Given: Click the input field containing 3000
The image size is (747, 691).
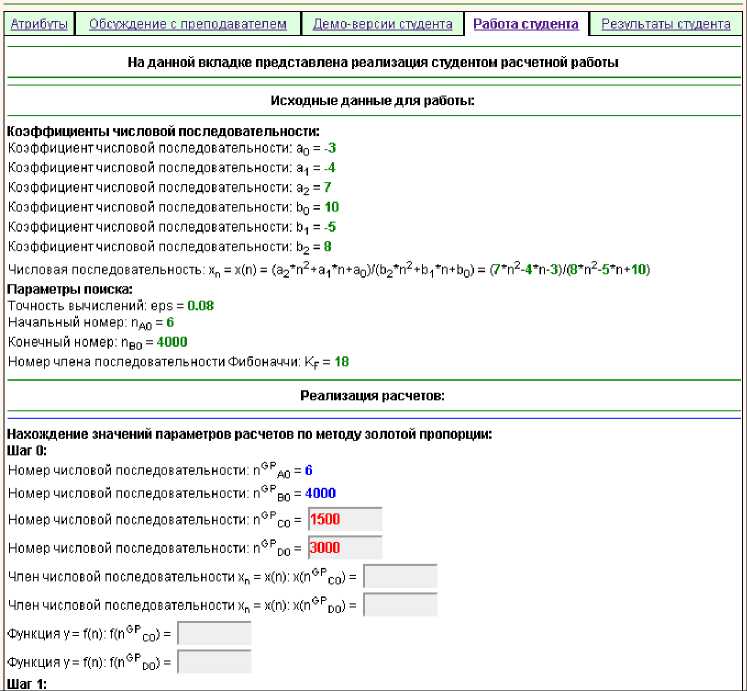Looking at the screenshot, I should coord(345,548).
